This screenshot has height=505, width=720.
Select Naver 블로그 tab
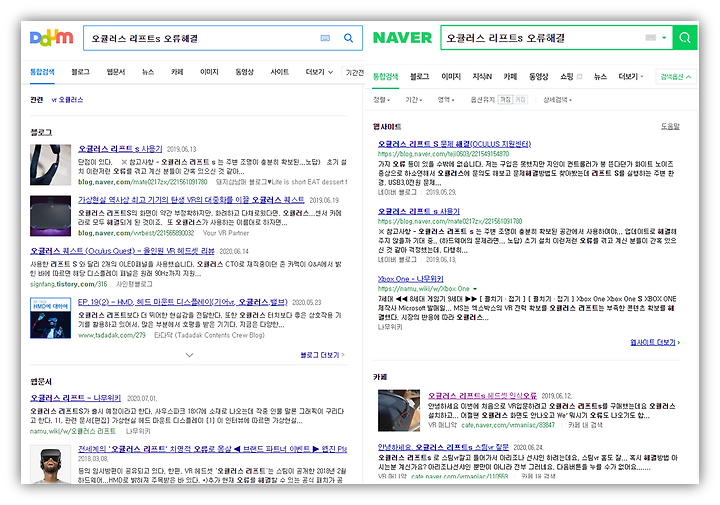tap(419, 77)
